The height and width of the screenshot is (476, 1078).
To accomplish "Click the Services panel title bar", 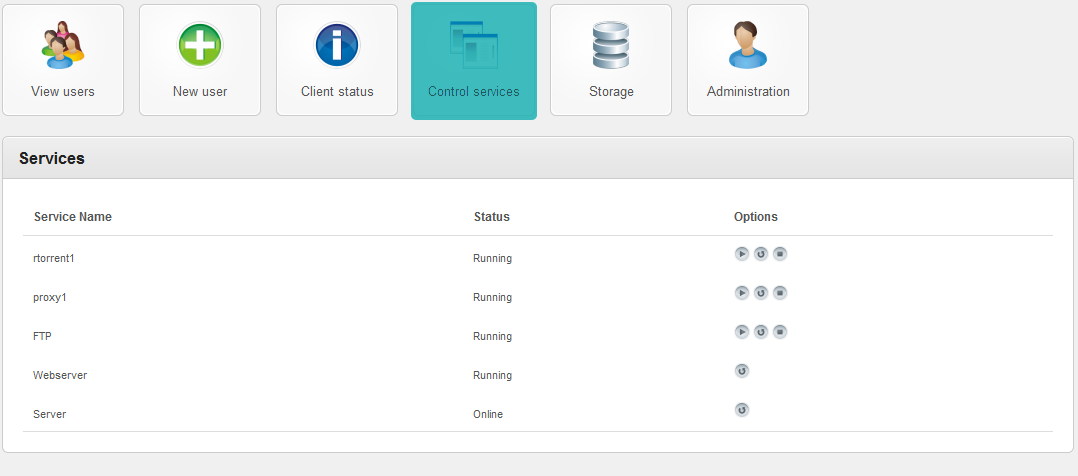I will pos(538,158).
